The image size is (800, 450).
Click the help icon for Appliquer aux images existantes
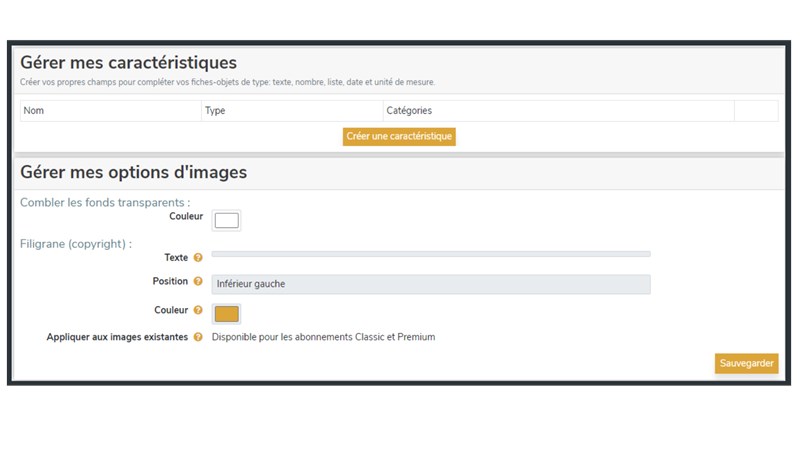[198, 337]
